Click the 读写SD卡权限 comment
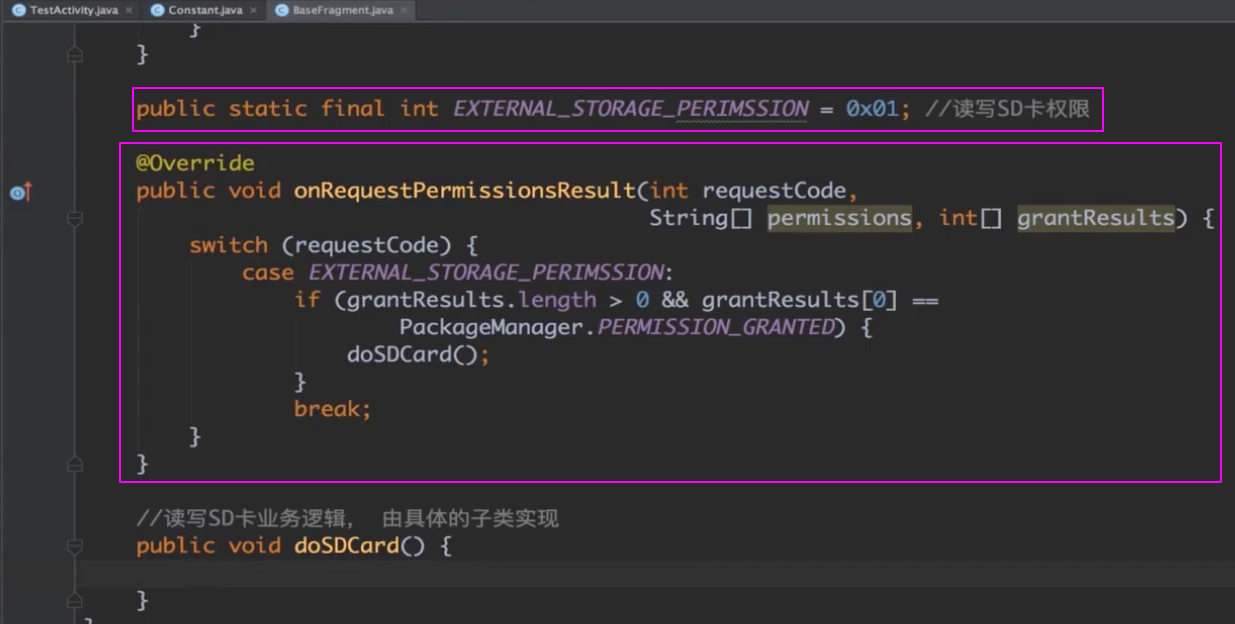Viewport: 1235px width, 624px height. click(1008, 109)
